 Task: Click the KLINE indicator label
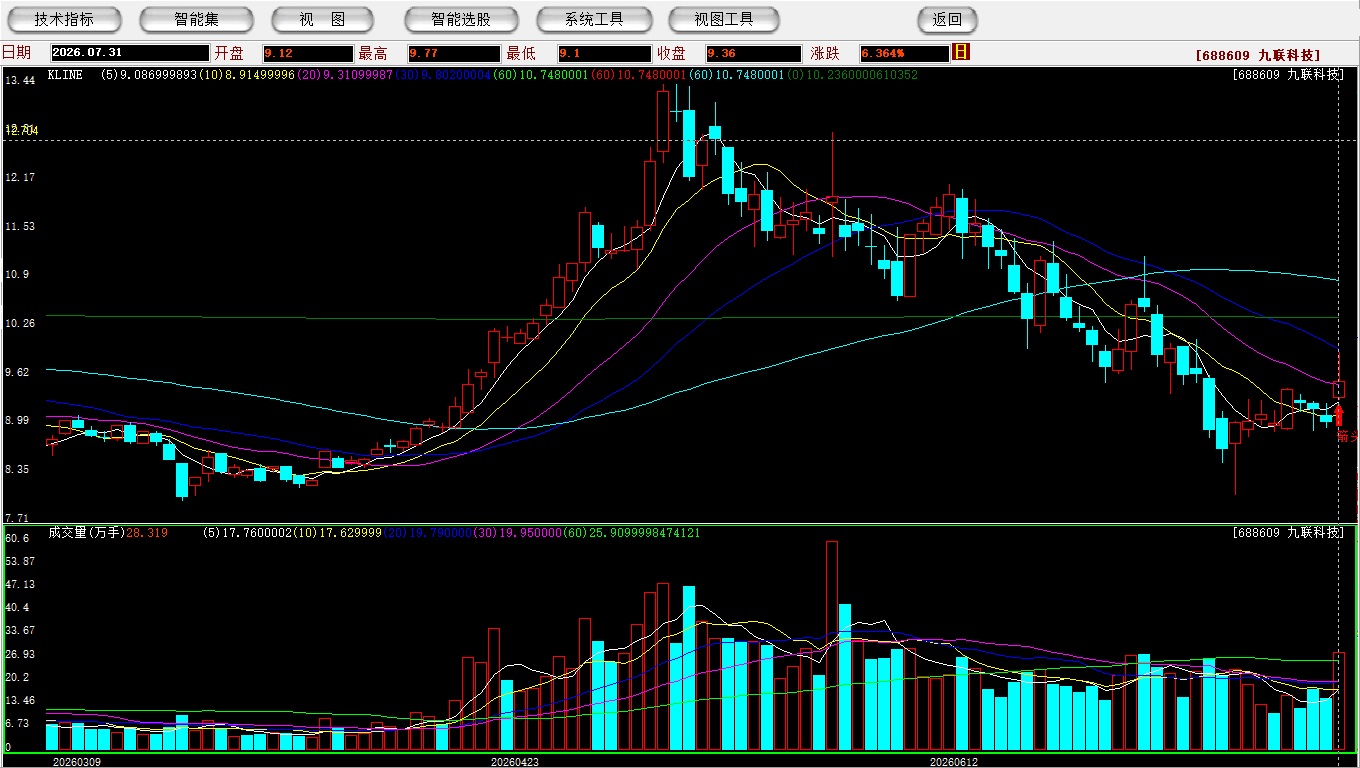65,75
